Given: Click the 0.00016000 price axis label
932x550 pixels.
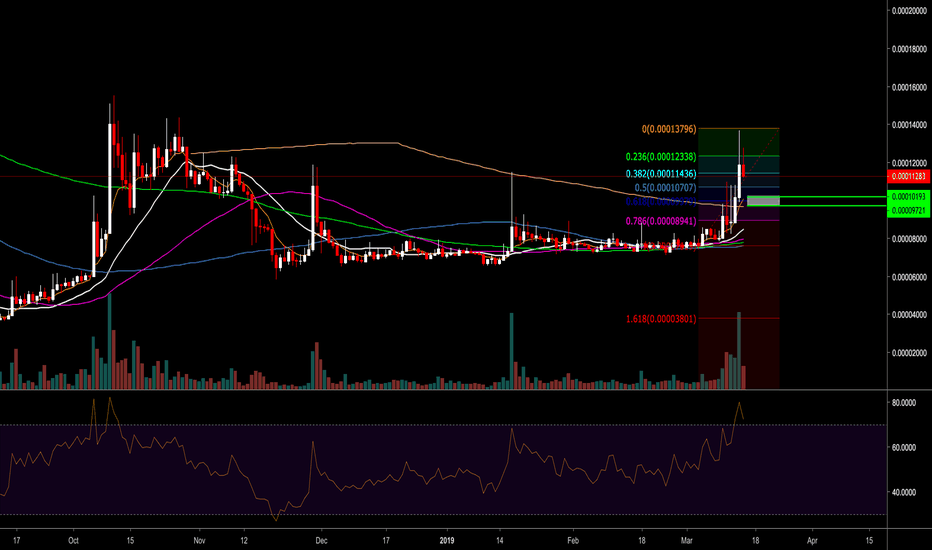Looking at the screenshot, I should click(x=909, y=87).
